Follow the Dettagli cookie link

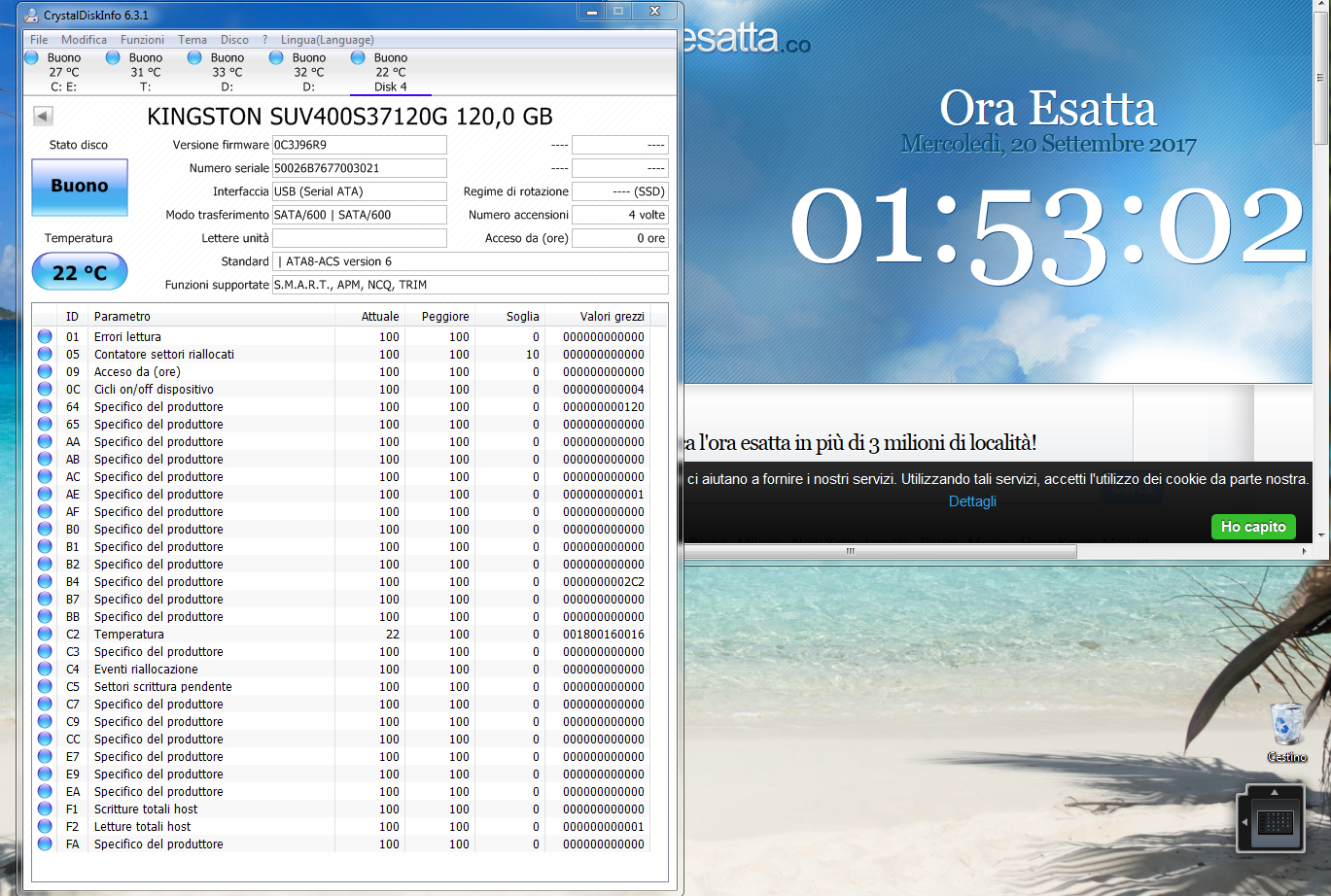click(x=972, y=501)
